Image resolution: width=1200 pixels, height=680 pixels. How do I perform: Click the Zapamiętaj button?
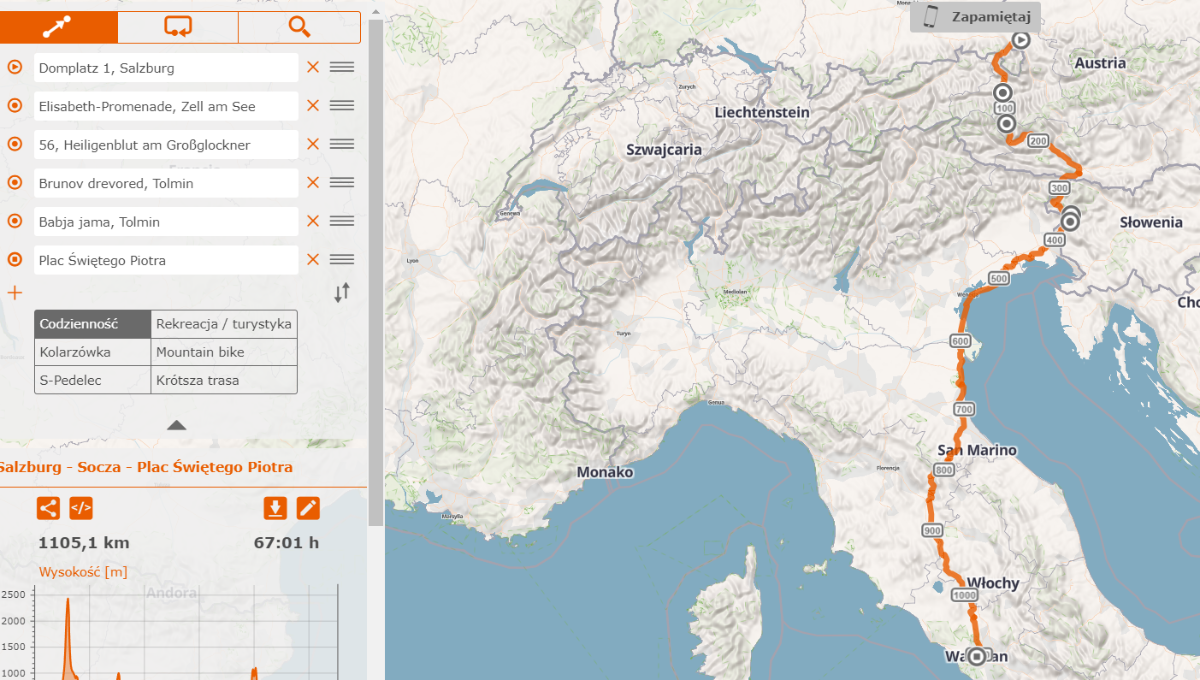click(x=975, y=16)
